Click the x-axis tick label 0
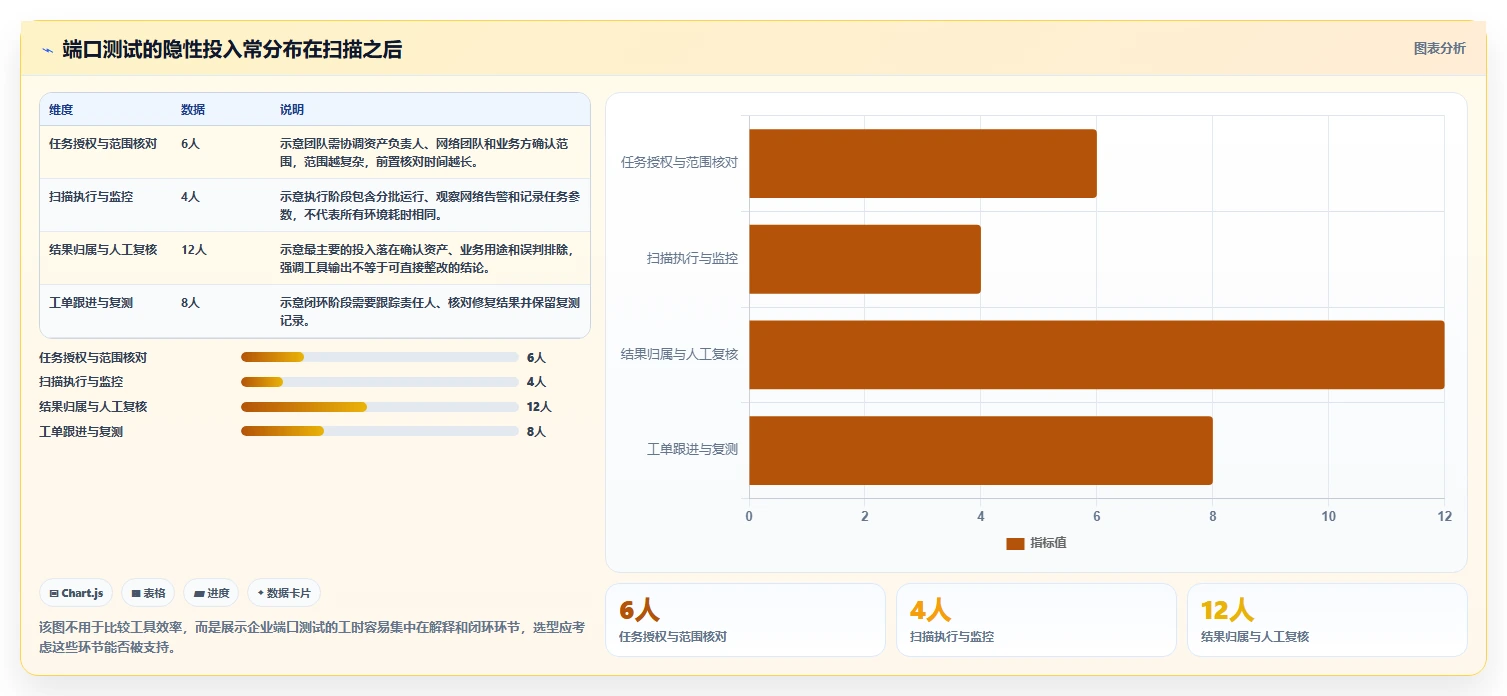The width and height of the screenshot is (1507, 696). (x=749, y=516)
